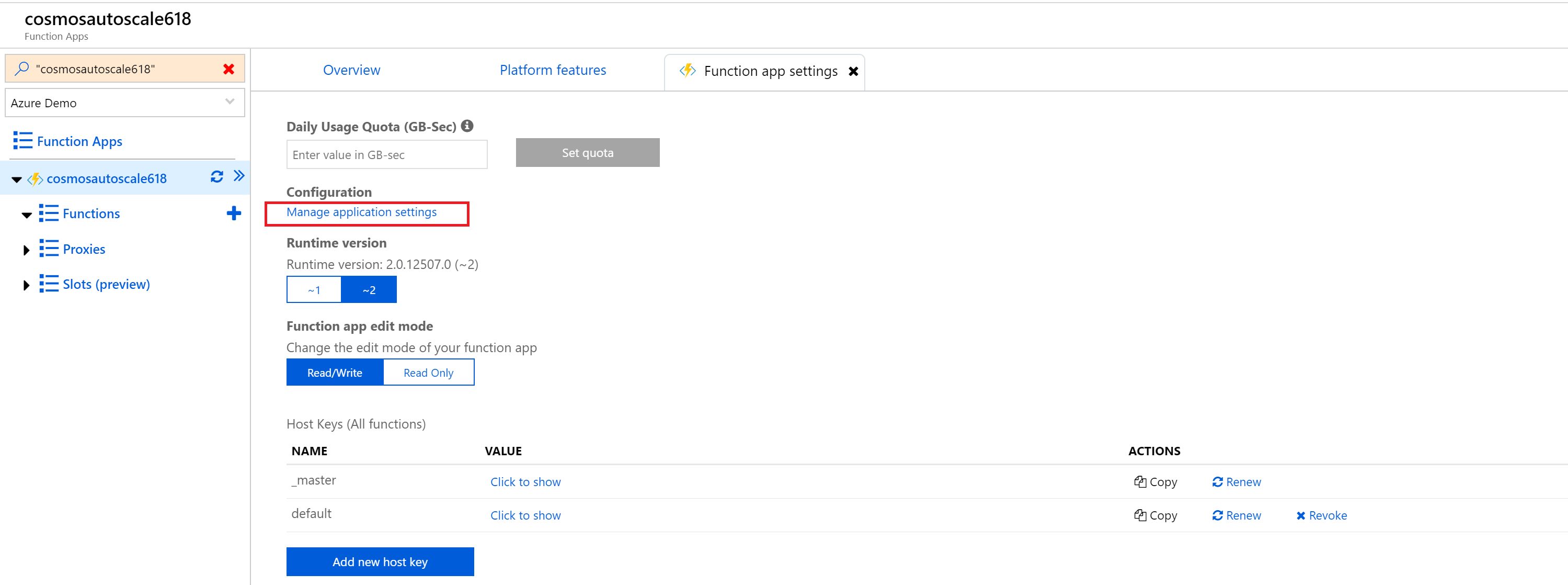
Task: Refresh the cosmosautoscale618 function app
Action: [x=216, y=177]
